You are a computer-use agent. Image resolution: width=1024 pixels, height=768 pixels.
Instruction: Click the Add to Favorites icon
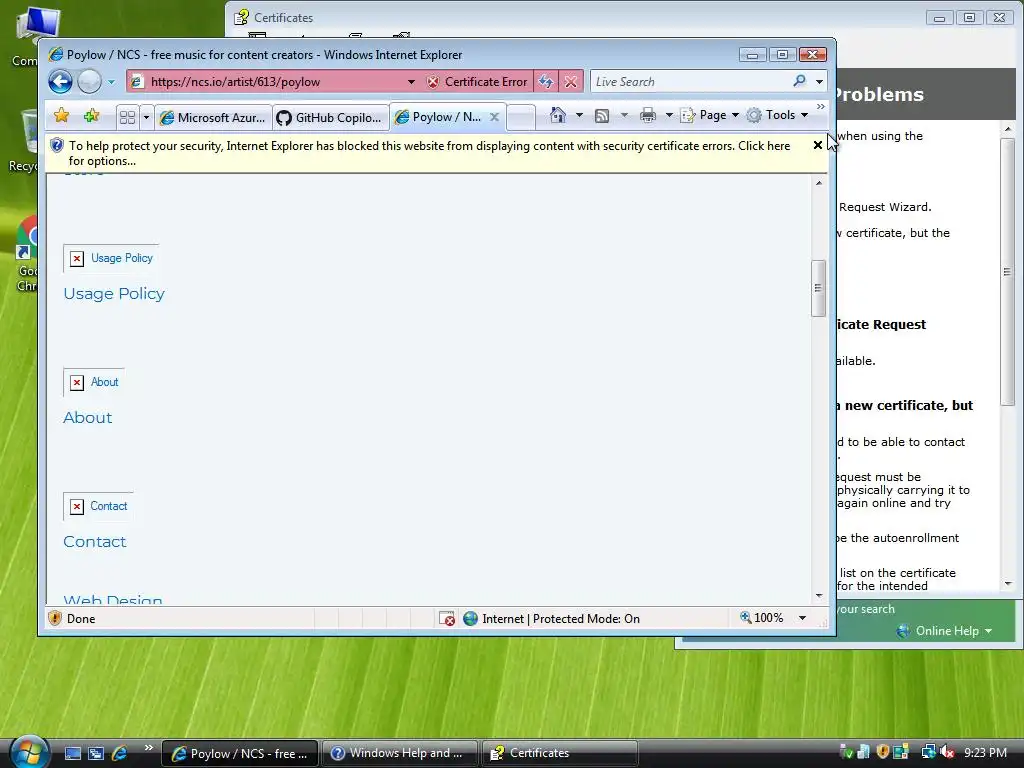[x=91, y=116]
